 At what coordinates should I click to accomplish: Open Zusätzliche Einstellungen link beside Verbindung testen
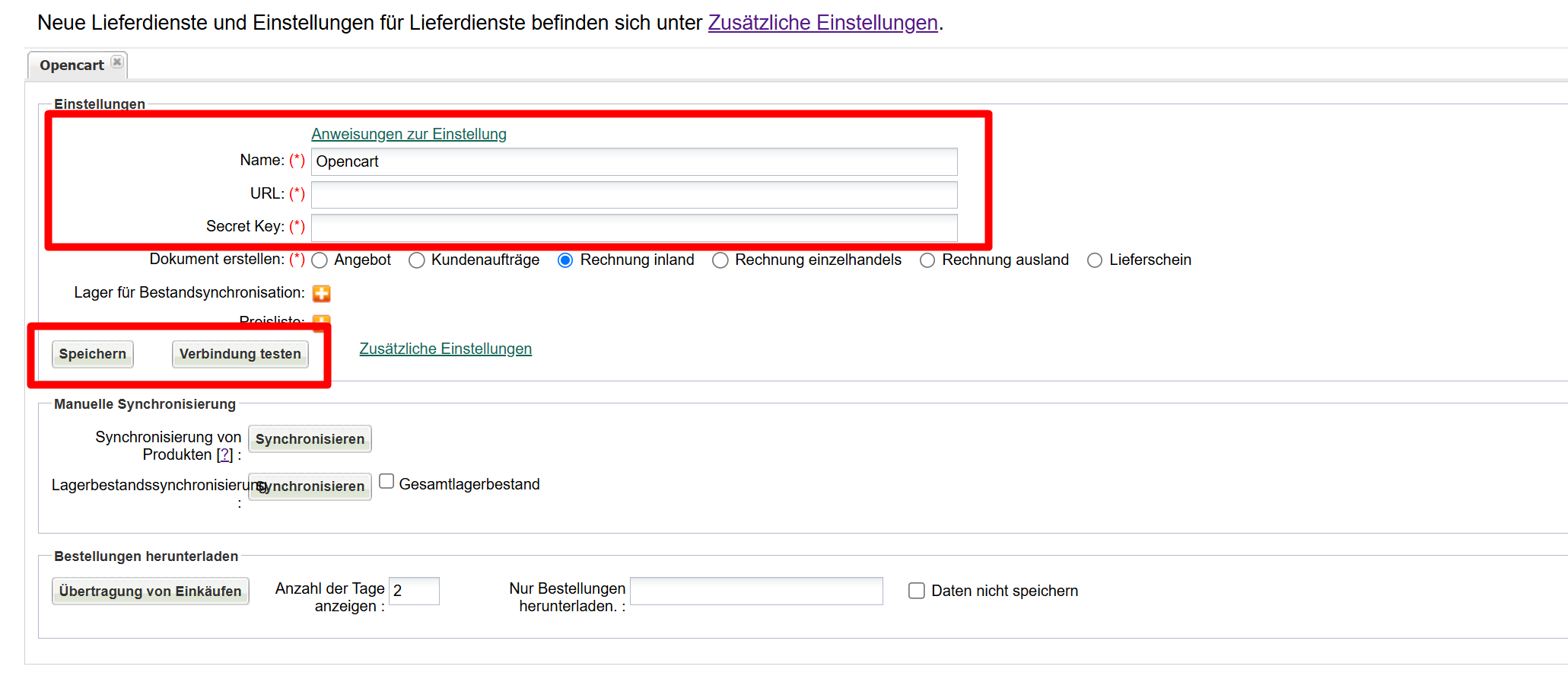pos(445,349)
